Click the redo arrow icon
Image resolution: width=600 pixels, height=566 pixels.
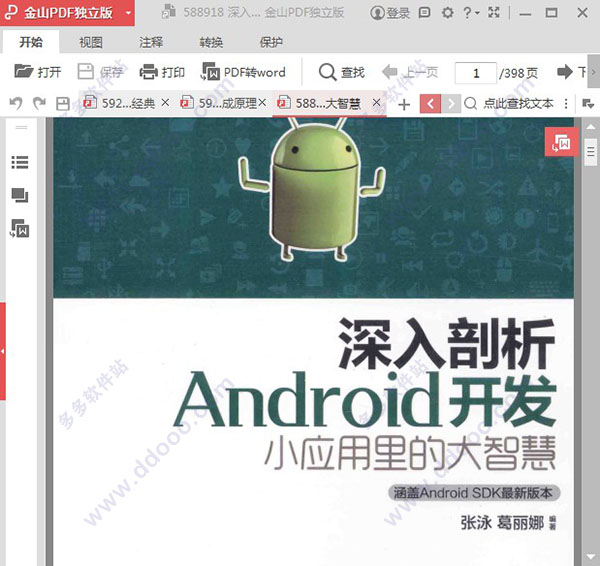[x=39, y=103]
